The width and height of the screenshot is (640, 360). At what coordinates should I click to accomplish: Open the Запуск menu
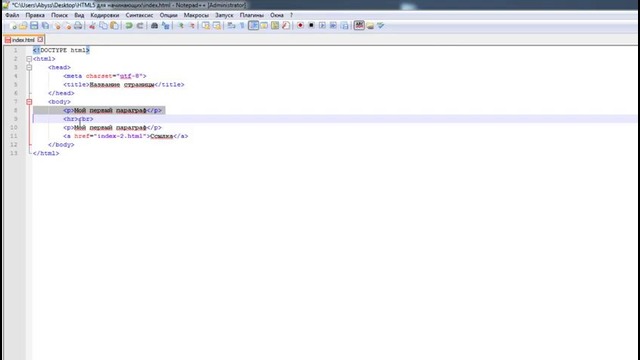click(224, 15)
